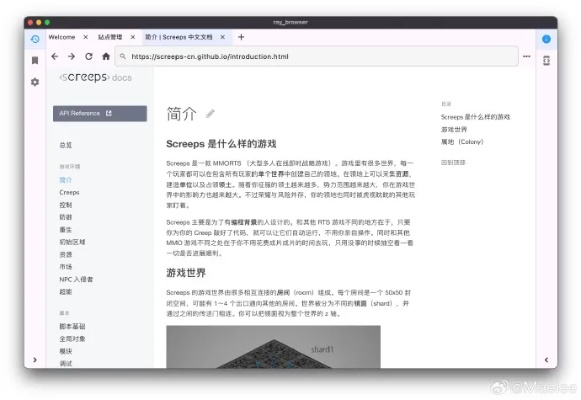Add a new tab with the plus button
Screen dimensions: 581x400
click(x=241, y=37)
